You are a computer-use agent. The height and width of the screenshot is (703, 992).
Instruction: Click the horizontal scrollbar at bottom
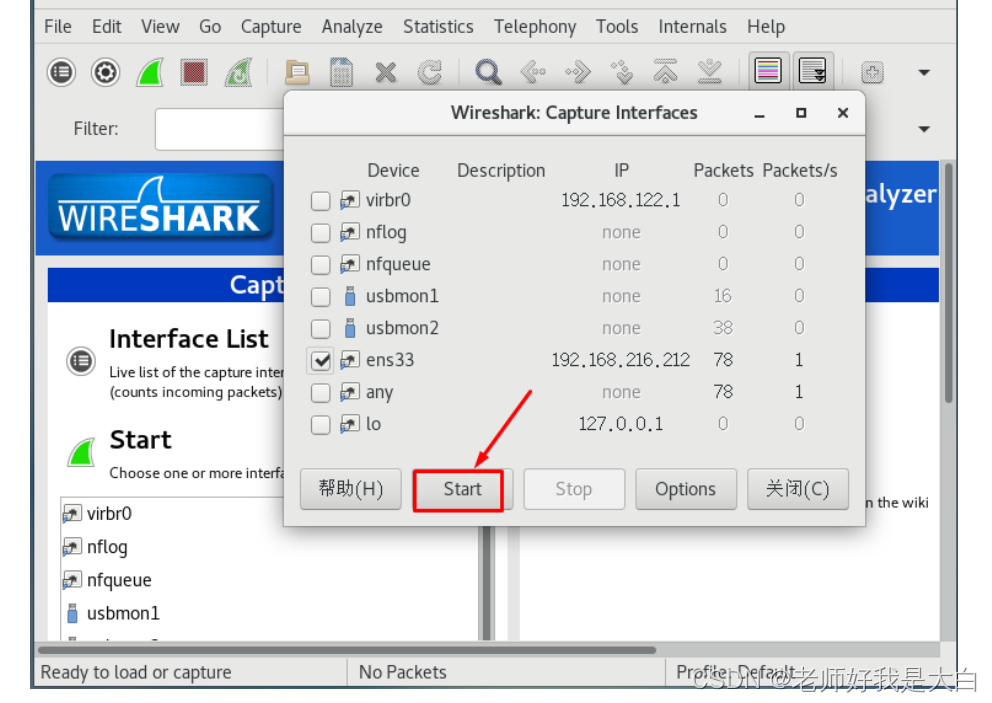347,650
